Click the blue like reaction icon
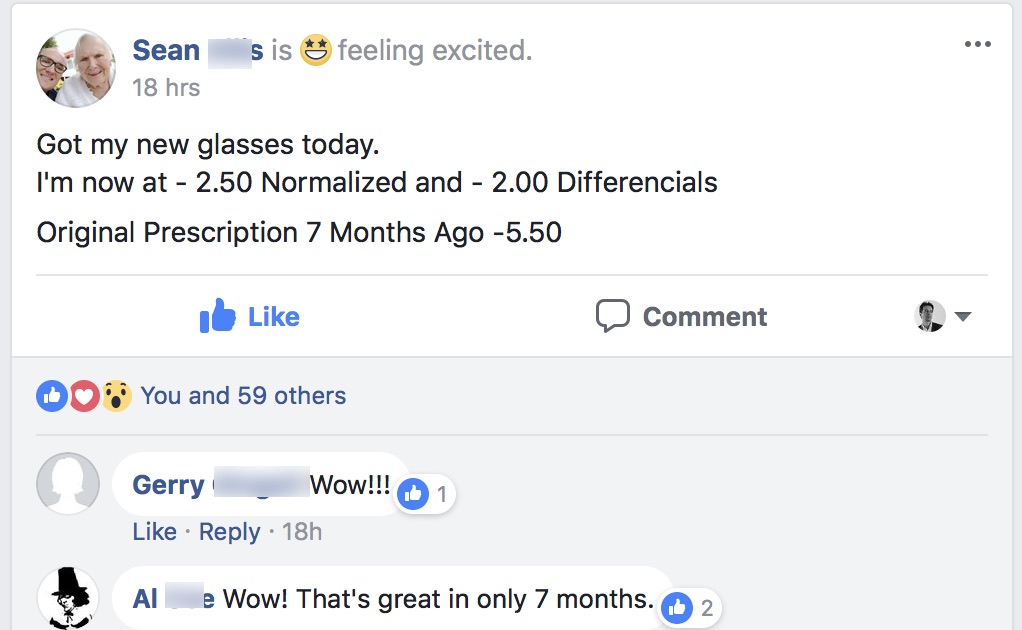 [x=52, y=396]
